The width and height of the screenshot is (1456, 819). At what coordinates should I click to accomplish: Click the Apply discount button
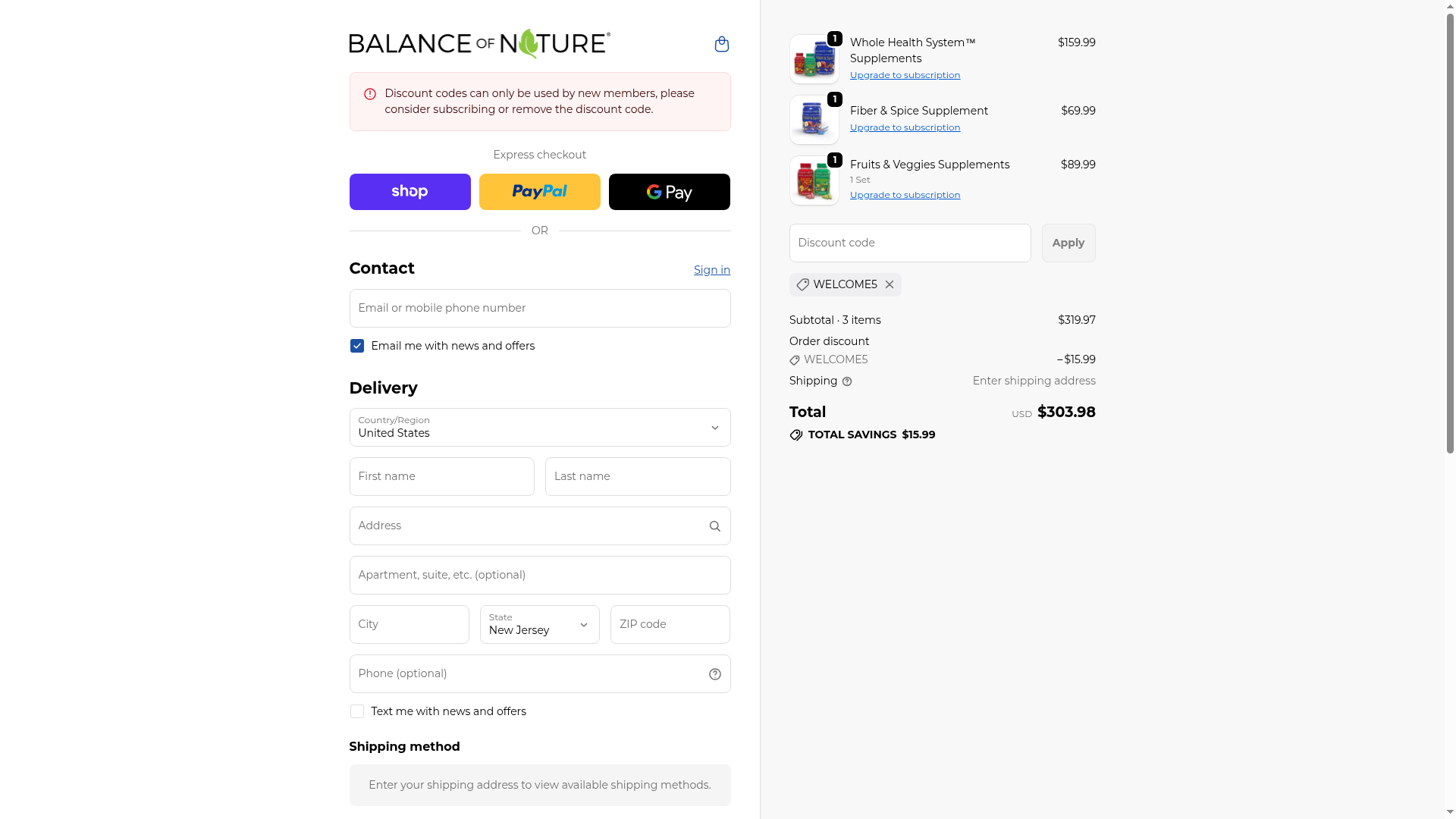click(x=1068, y=243)
